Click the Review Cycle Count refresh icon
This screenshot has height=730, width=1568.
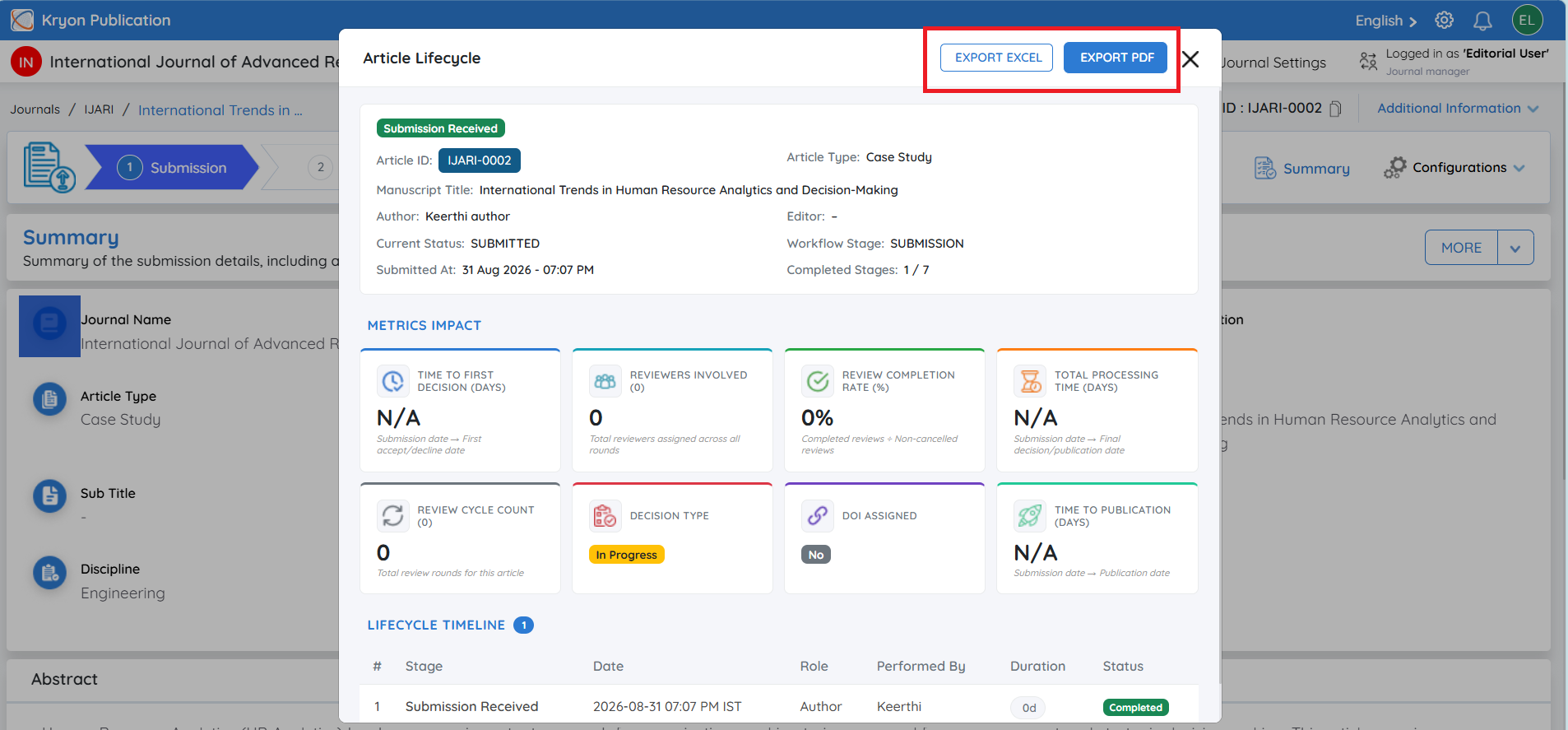(393, 516)
